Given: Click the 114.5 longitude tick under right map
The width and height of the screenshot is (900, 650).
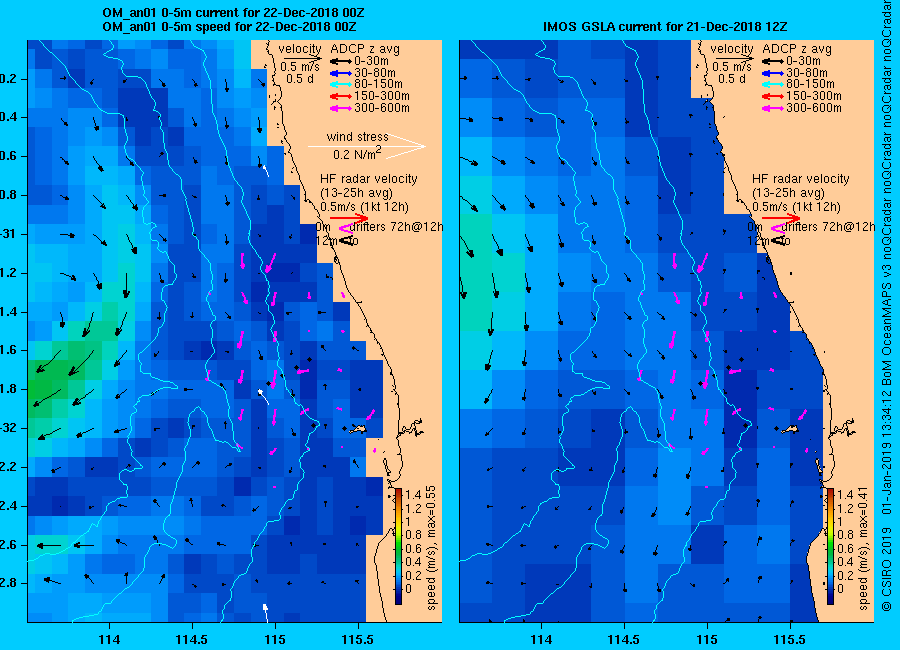Looking at the screenshot, I should tap(624, 639).
